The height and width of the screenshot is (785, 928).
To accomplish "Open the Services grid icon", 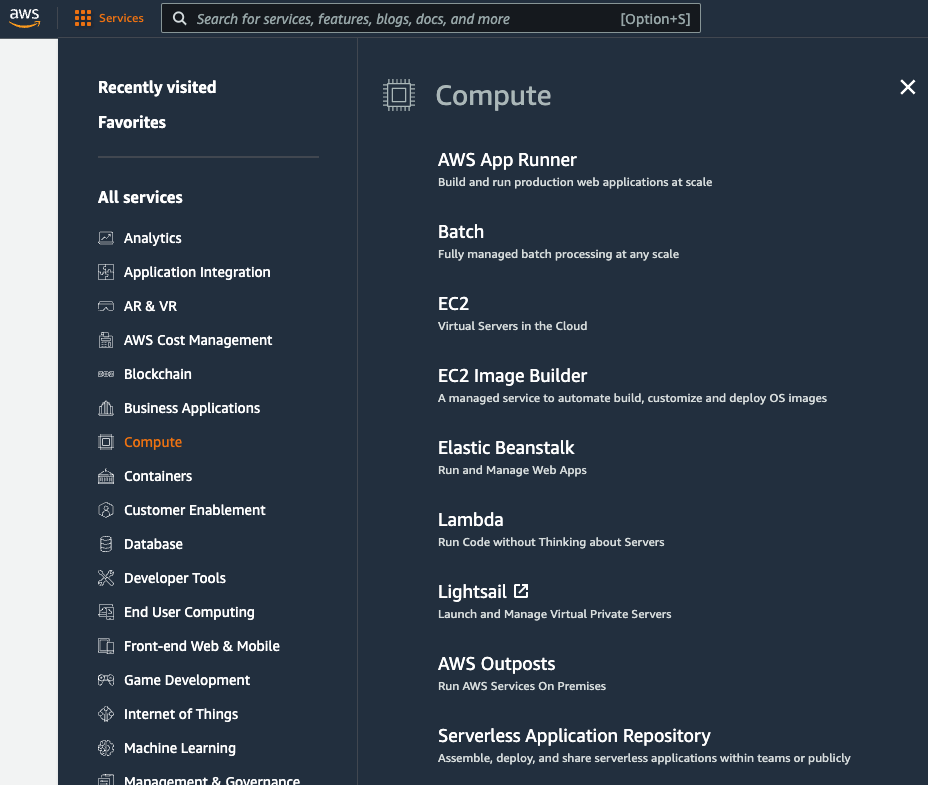I will (84, 17).
